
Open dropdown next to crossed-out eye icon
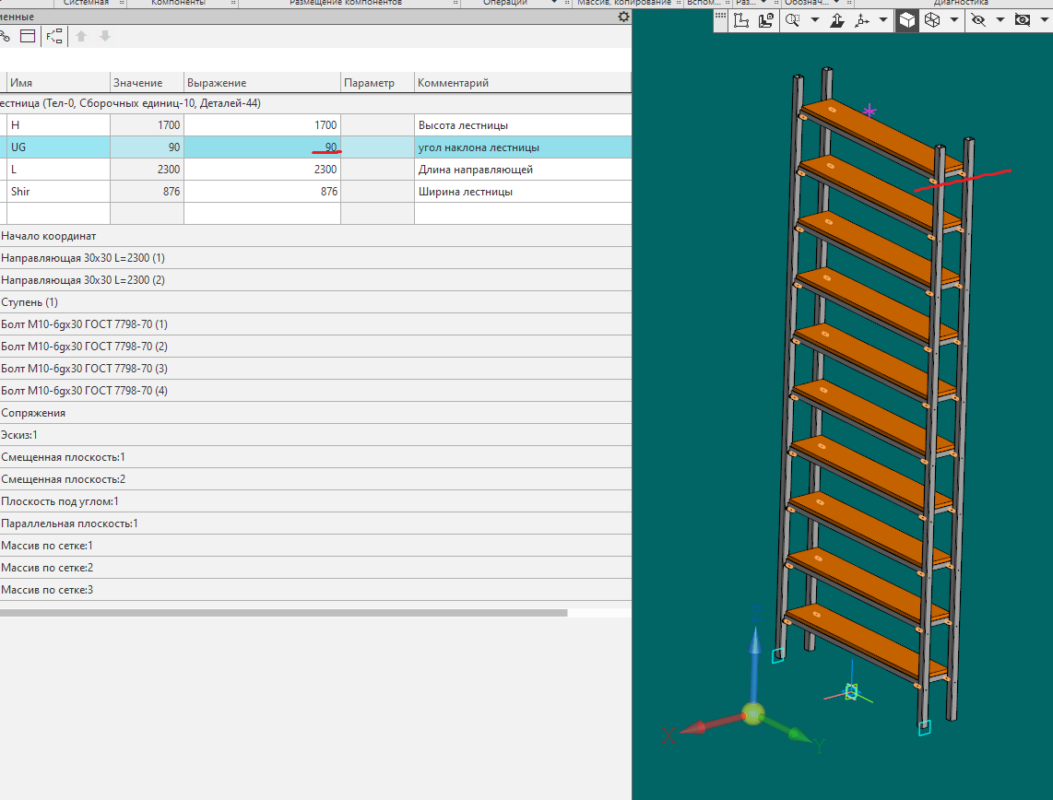[x=1000, y=20]
